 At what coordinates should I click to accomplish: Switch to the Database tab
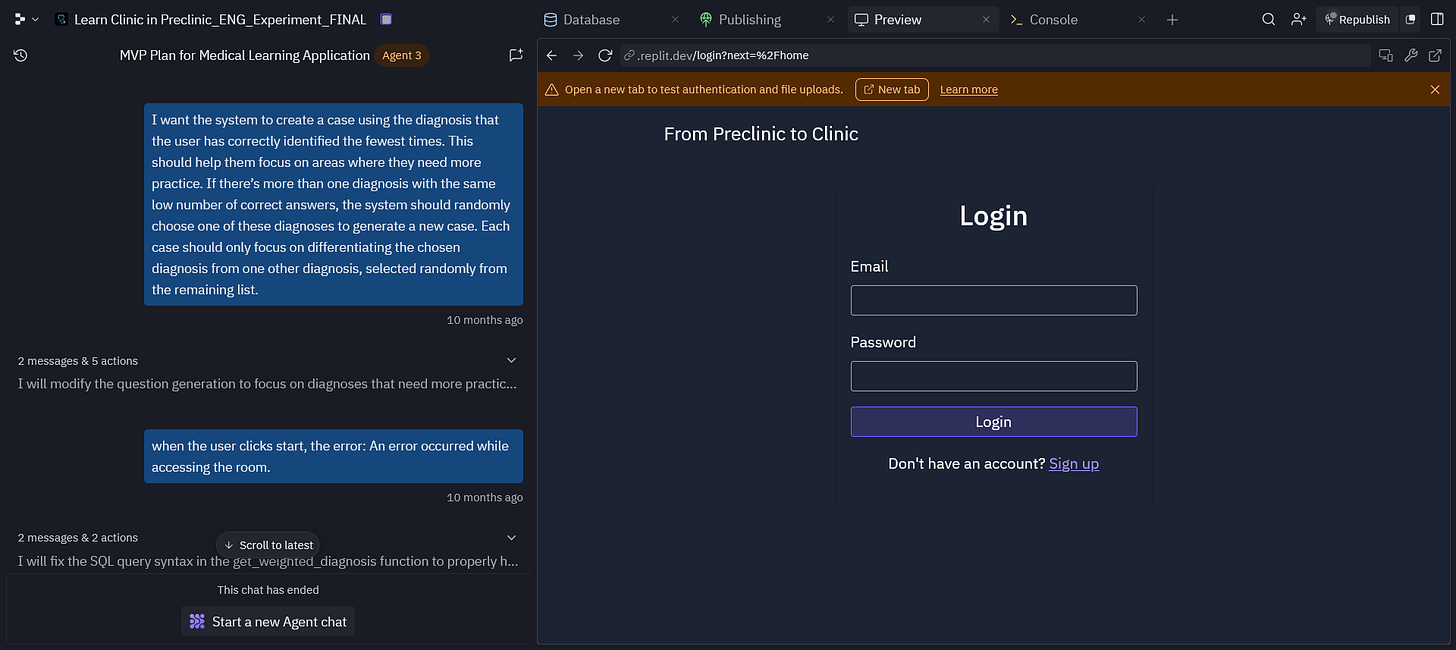[x=582, y=19]
